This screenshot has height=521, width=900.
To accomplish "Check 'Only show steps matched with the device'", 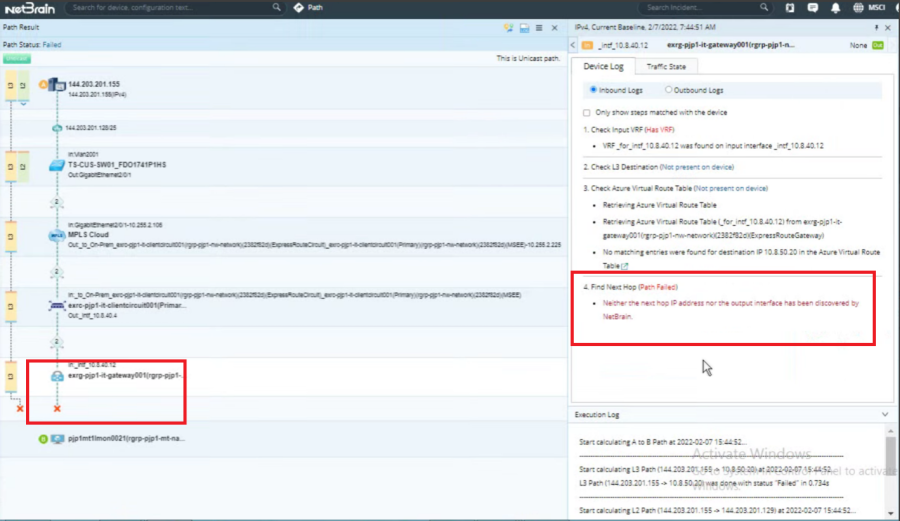I will (588, 112).
